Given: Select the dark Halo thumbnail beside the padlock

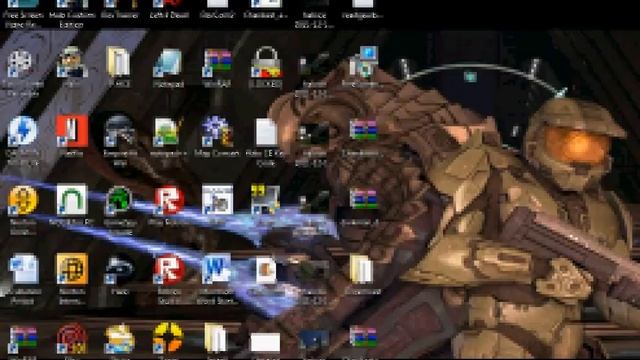Looking at the screenshot, I should (314, 64).
